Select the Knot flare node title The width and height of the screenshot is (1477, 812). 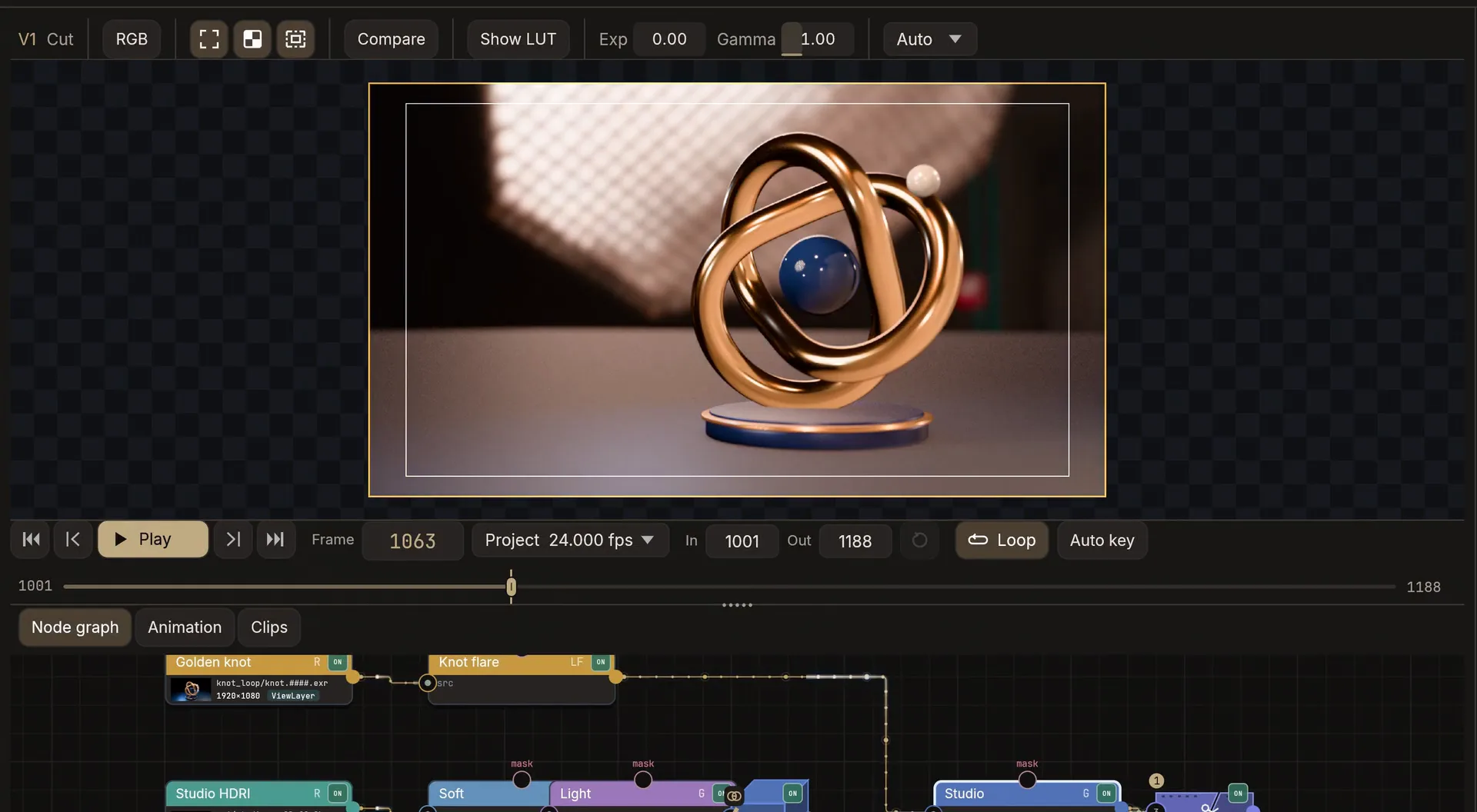click(468, 662)
